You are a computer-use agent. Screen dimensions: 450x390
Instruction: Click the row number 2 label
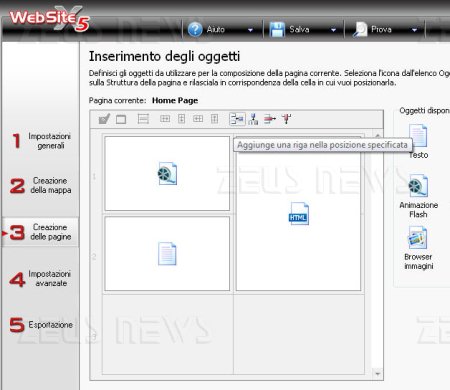[x=94, y=256]
